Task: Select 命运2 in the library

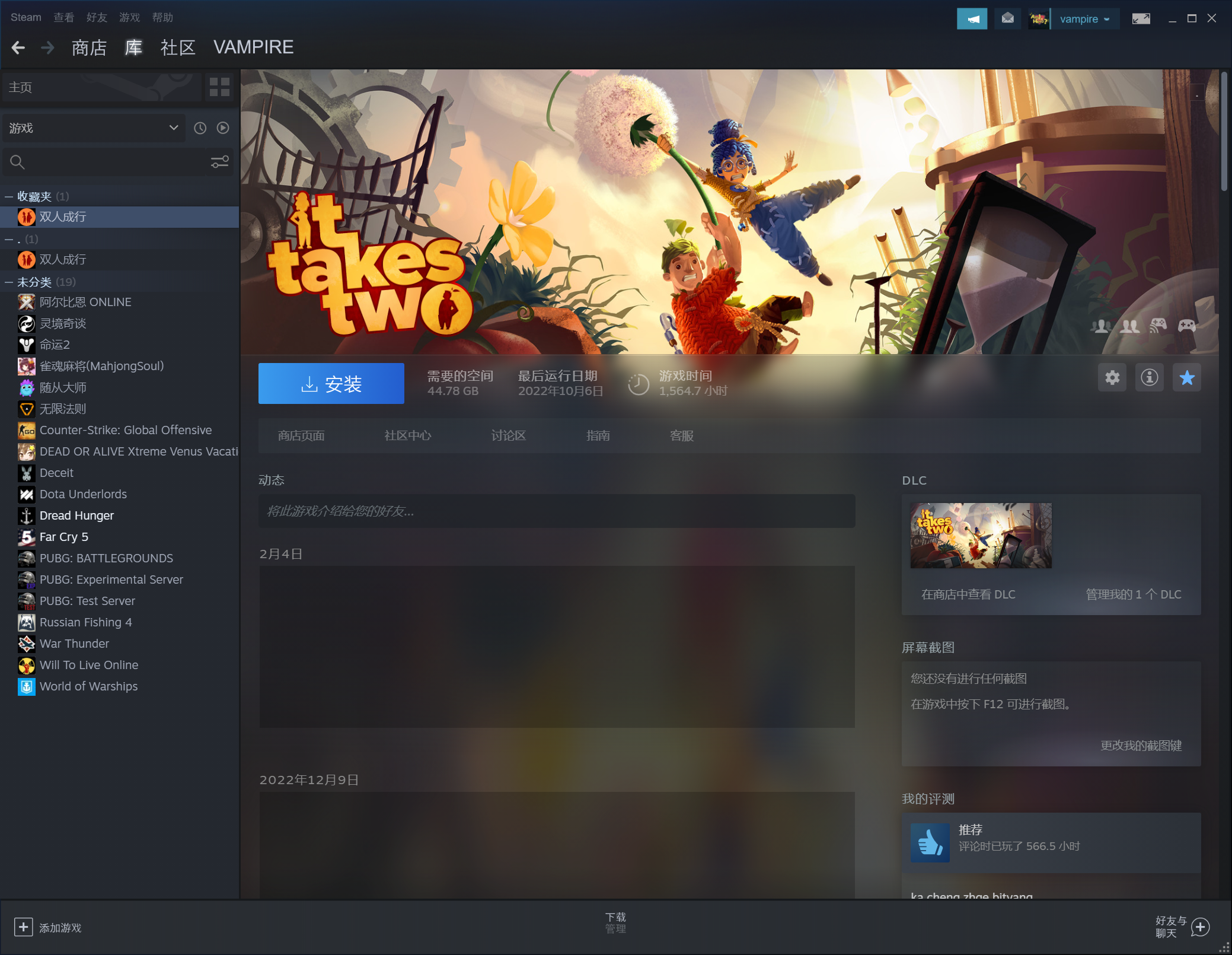Action: click(55, 345)
